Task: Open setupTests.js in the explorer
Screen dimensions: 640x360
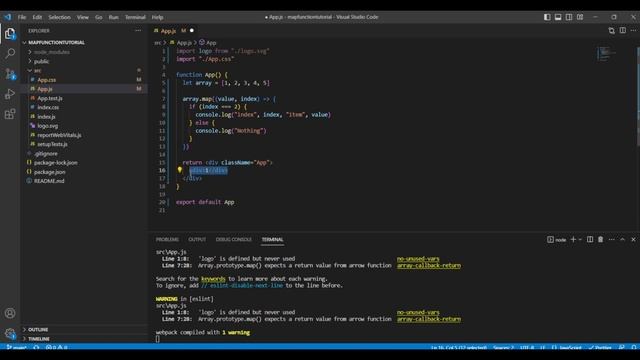Action: point(52,144)
